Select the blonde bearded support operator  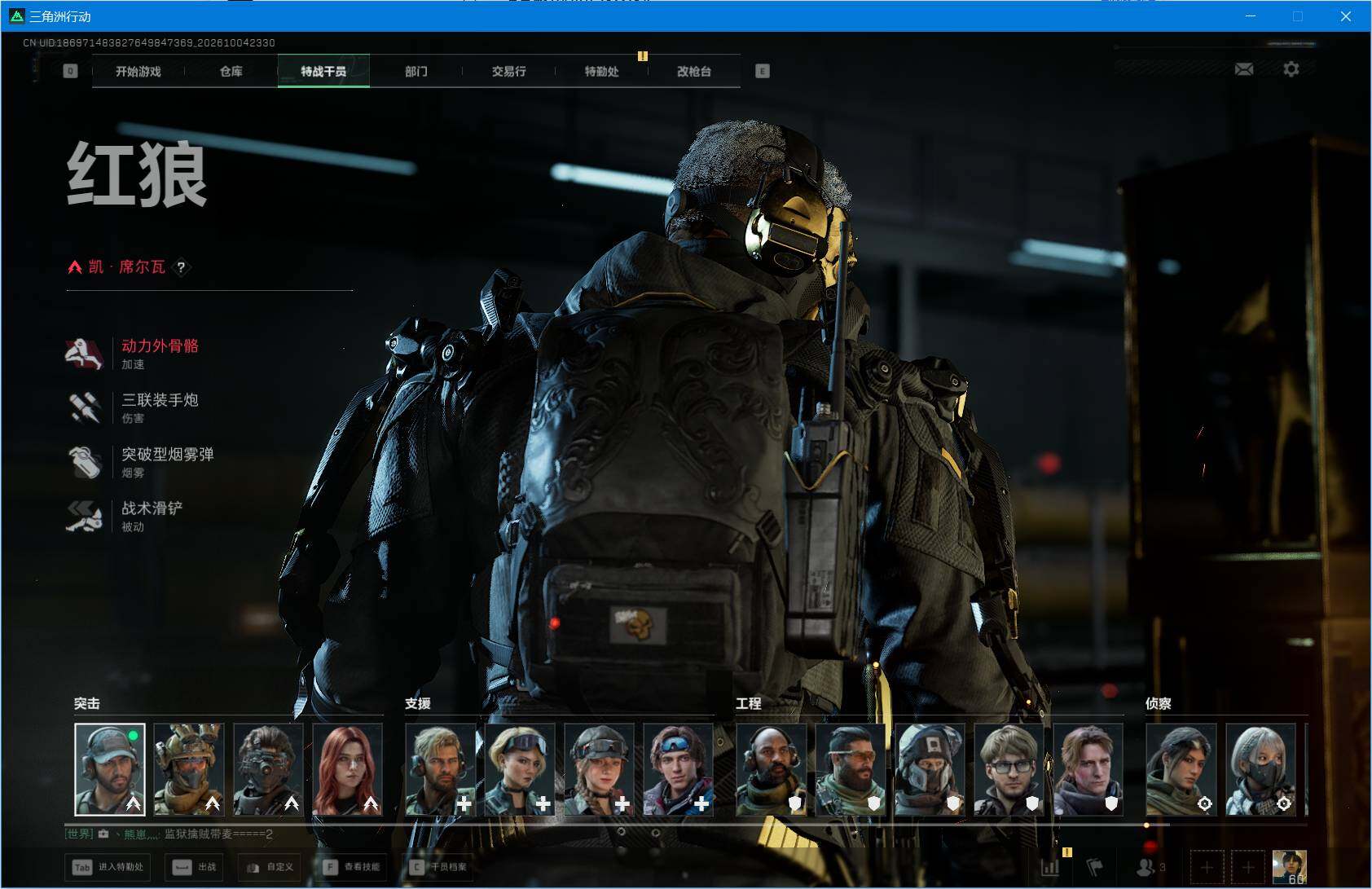[x=441, y=769]
